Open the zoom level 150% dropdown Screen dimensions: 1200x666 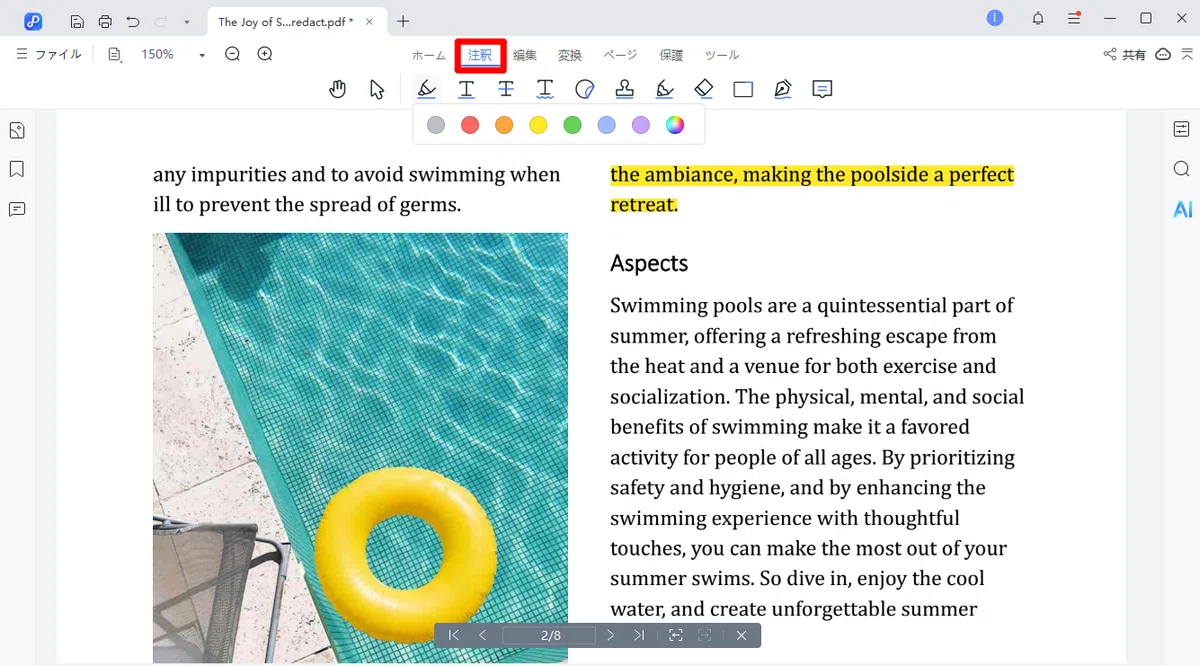pyautogui.click(x=202, y=56)
